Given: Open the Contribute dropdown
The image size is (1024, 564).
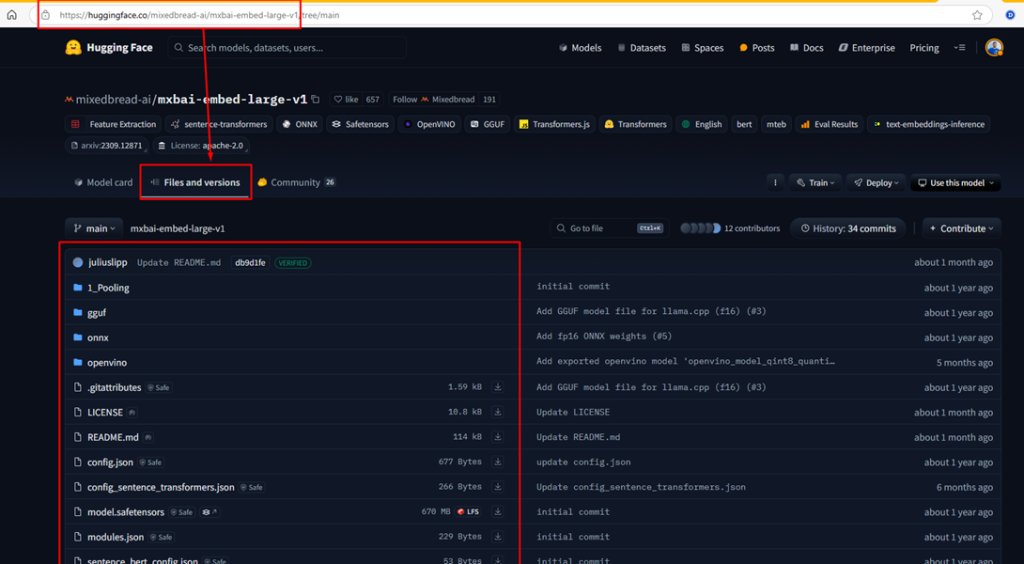Looking at the screenshot, I should click(961, 229).
